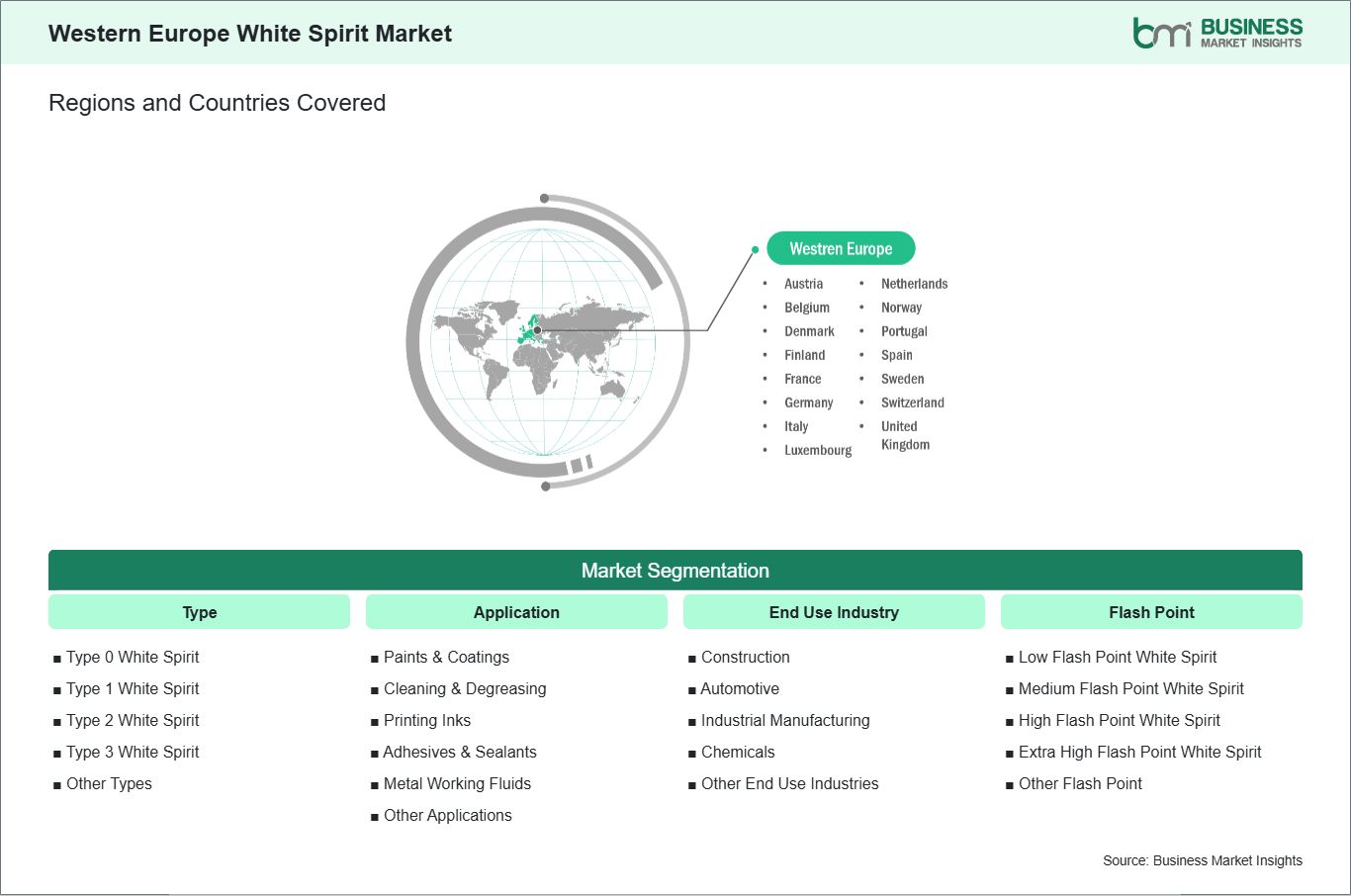1351x896 pixels.
Task: Click 'France' in the country list
Action: coord(802,379)
